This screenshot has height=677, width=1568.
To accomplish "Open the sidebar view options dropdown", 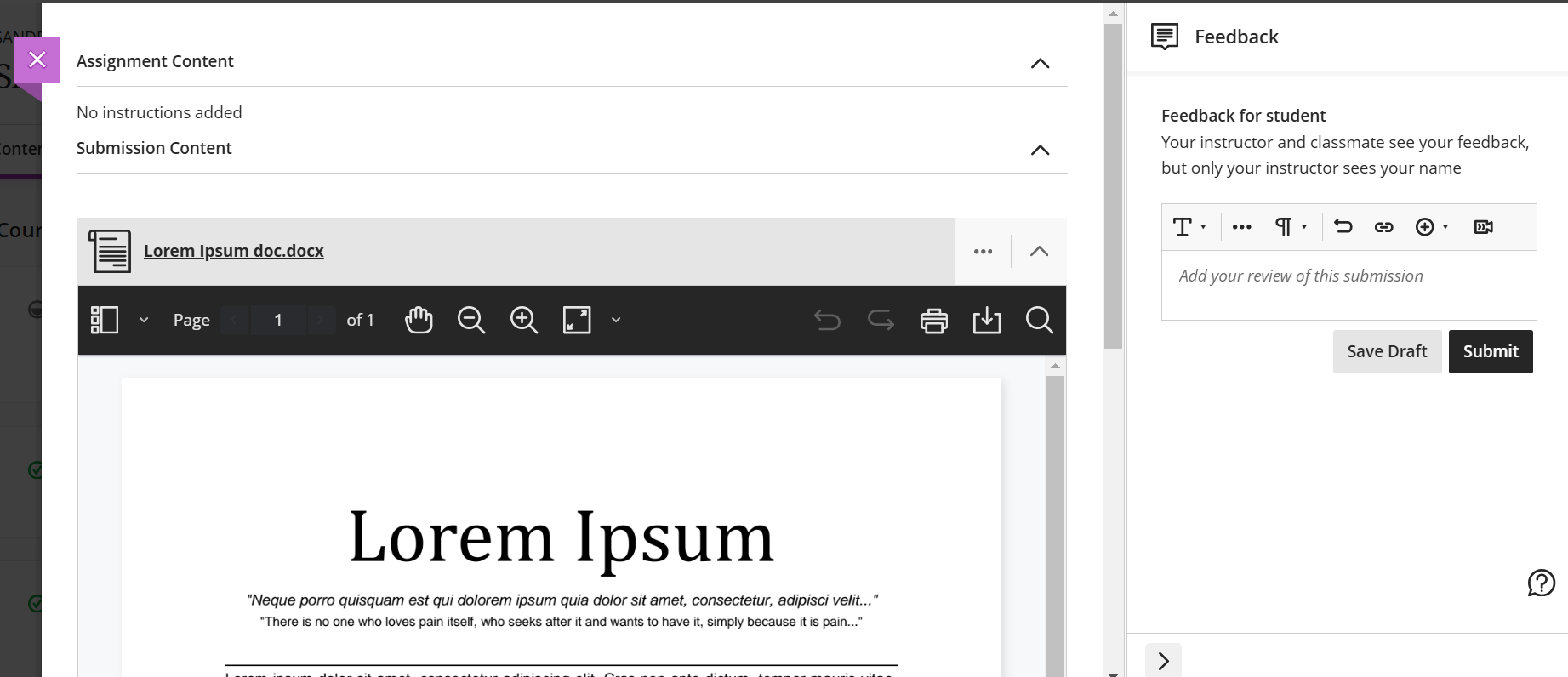I will click(143, 320).
